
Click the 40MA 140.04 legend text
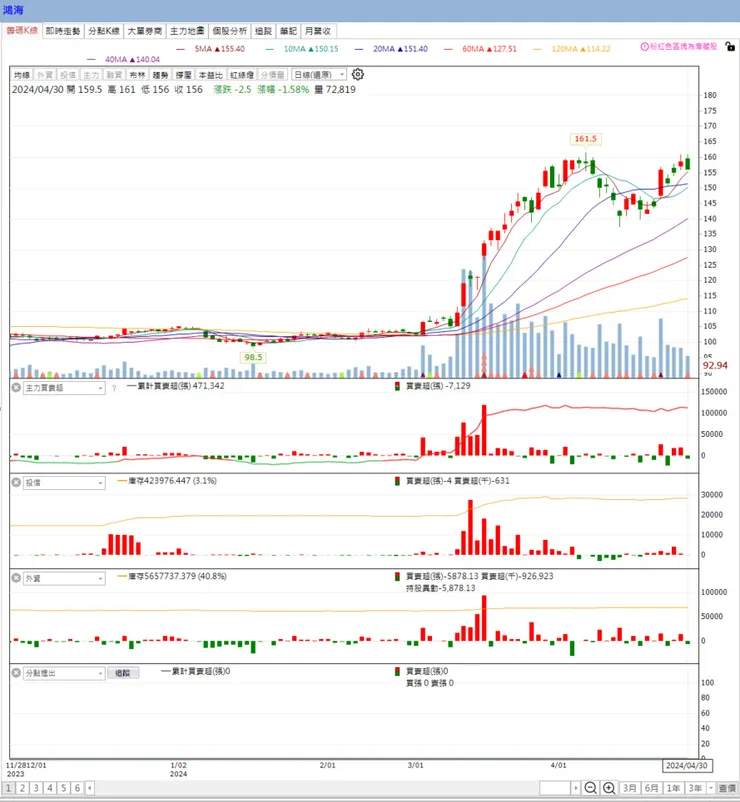pyautogui.click(x=132, y=59)
